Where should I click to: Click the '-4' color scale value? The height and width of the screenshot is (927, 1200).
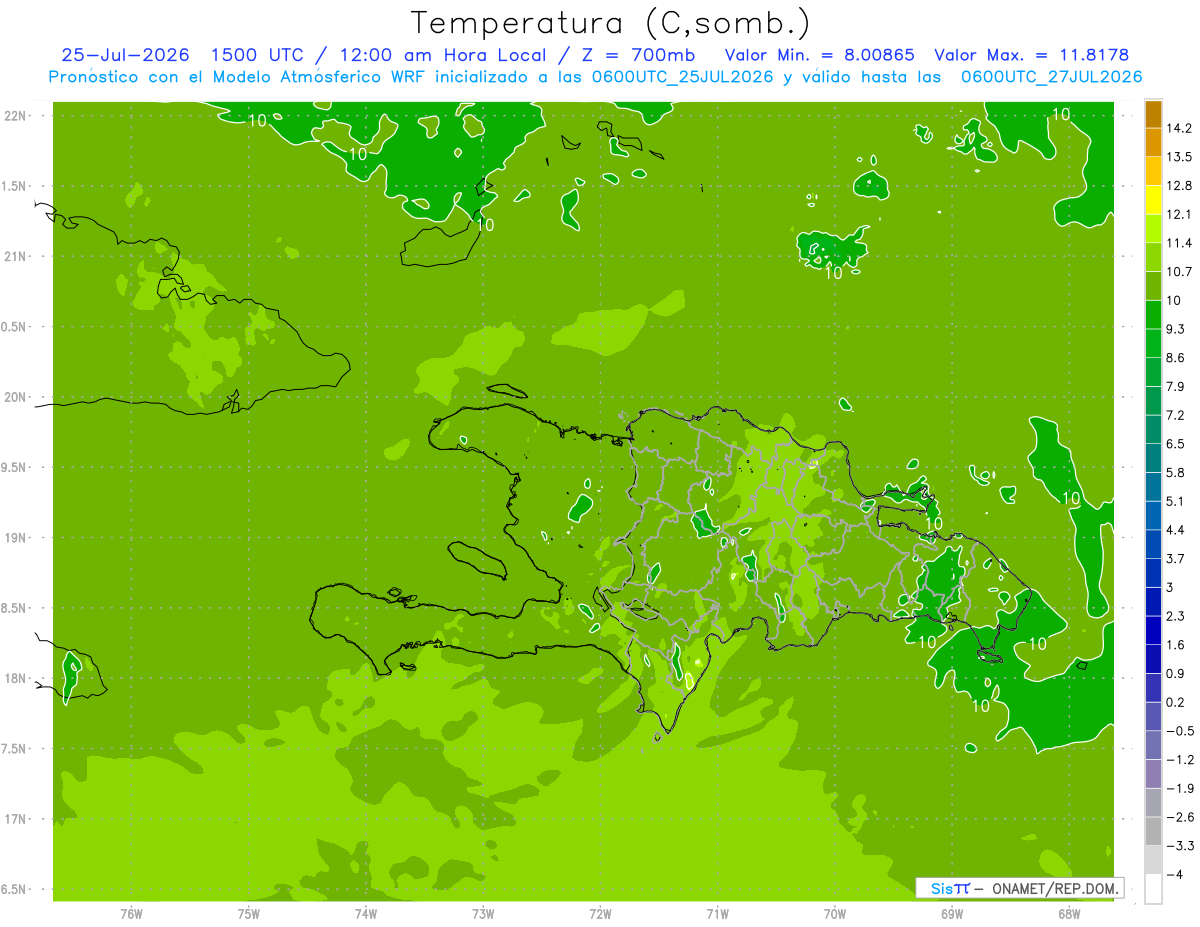click(x=1174, y=874)
